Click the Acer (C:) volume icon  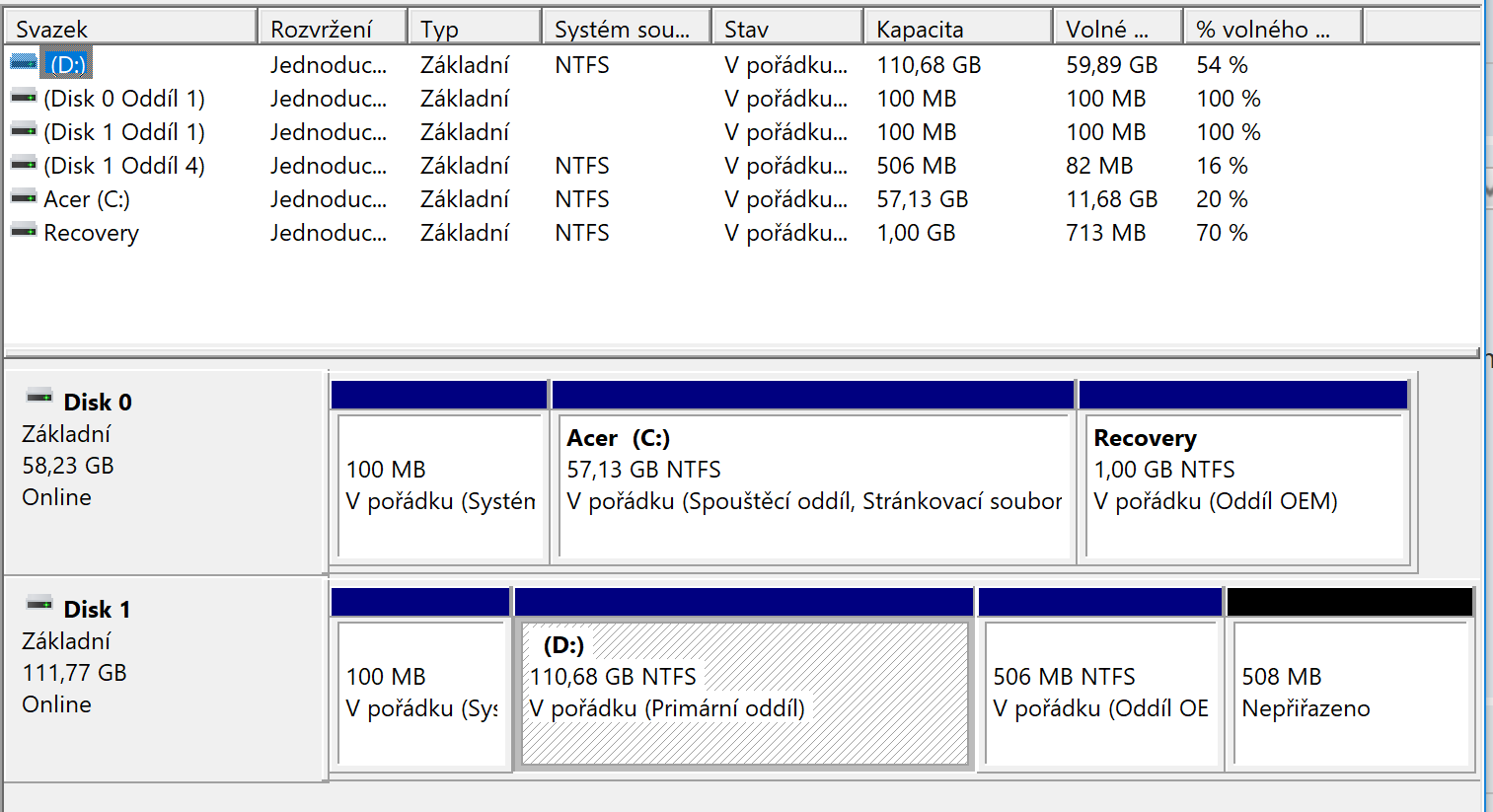click(23, 198)
